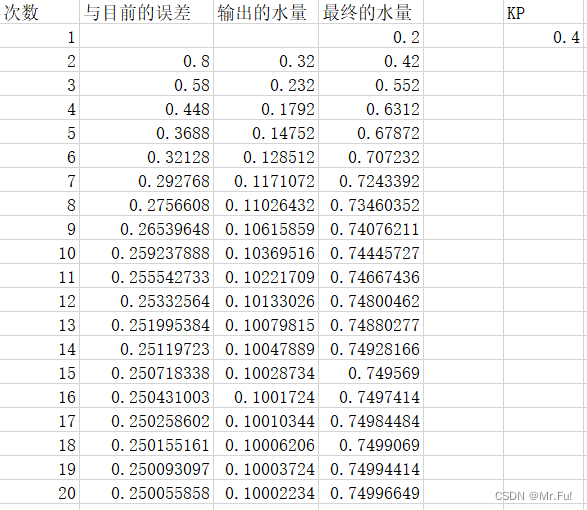Select the cell showing 0.250718338
587x510 pixels.
(146, 371)
